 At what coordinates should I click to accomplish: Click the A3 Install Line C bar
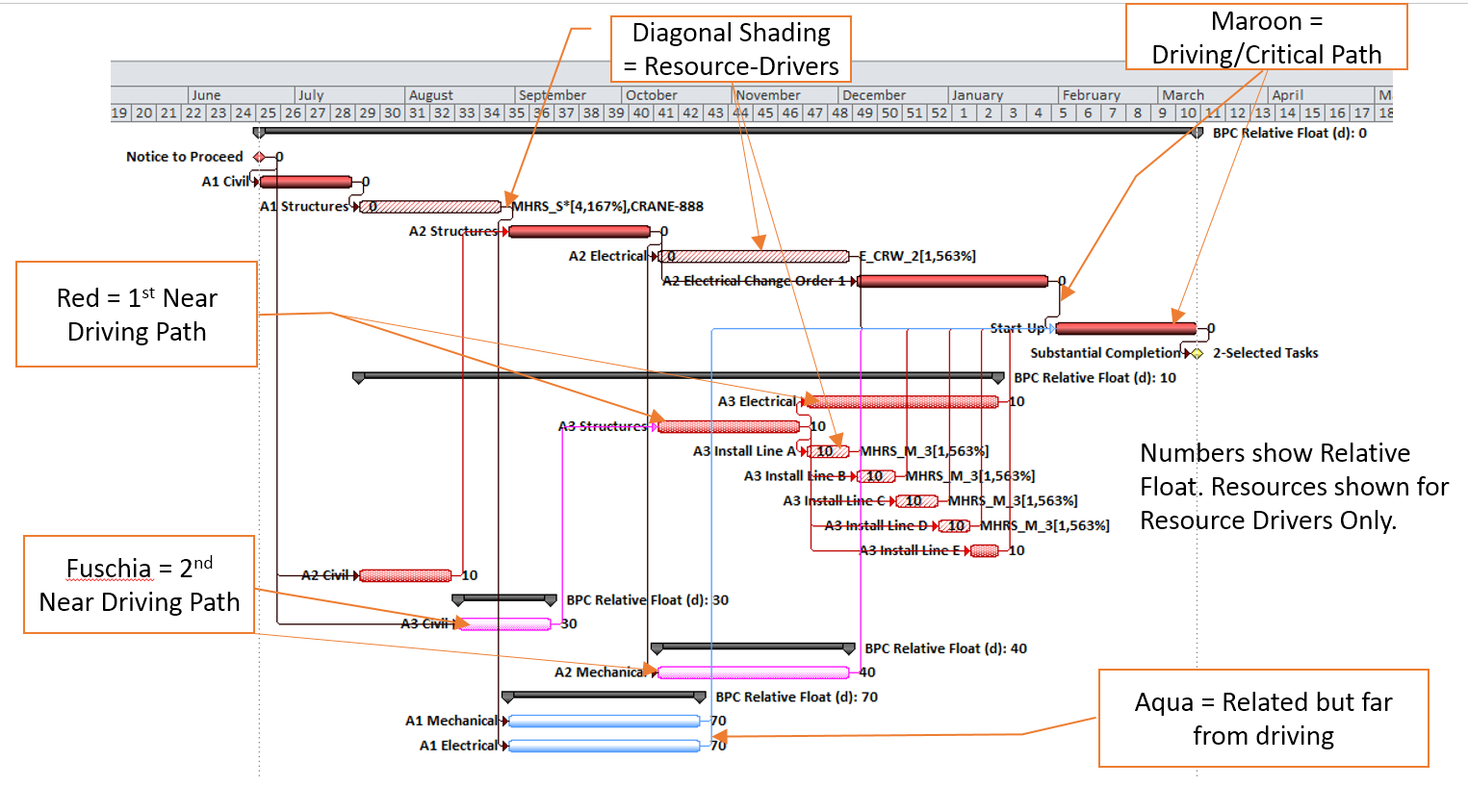916,501
